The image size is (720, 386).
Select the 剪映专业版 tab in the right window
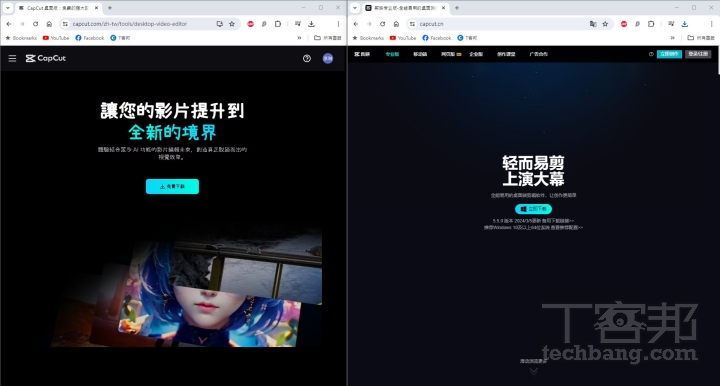point(404,8)
